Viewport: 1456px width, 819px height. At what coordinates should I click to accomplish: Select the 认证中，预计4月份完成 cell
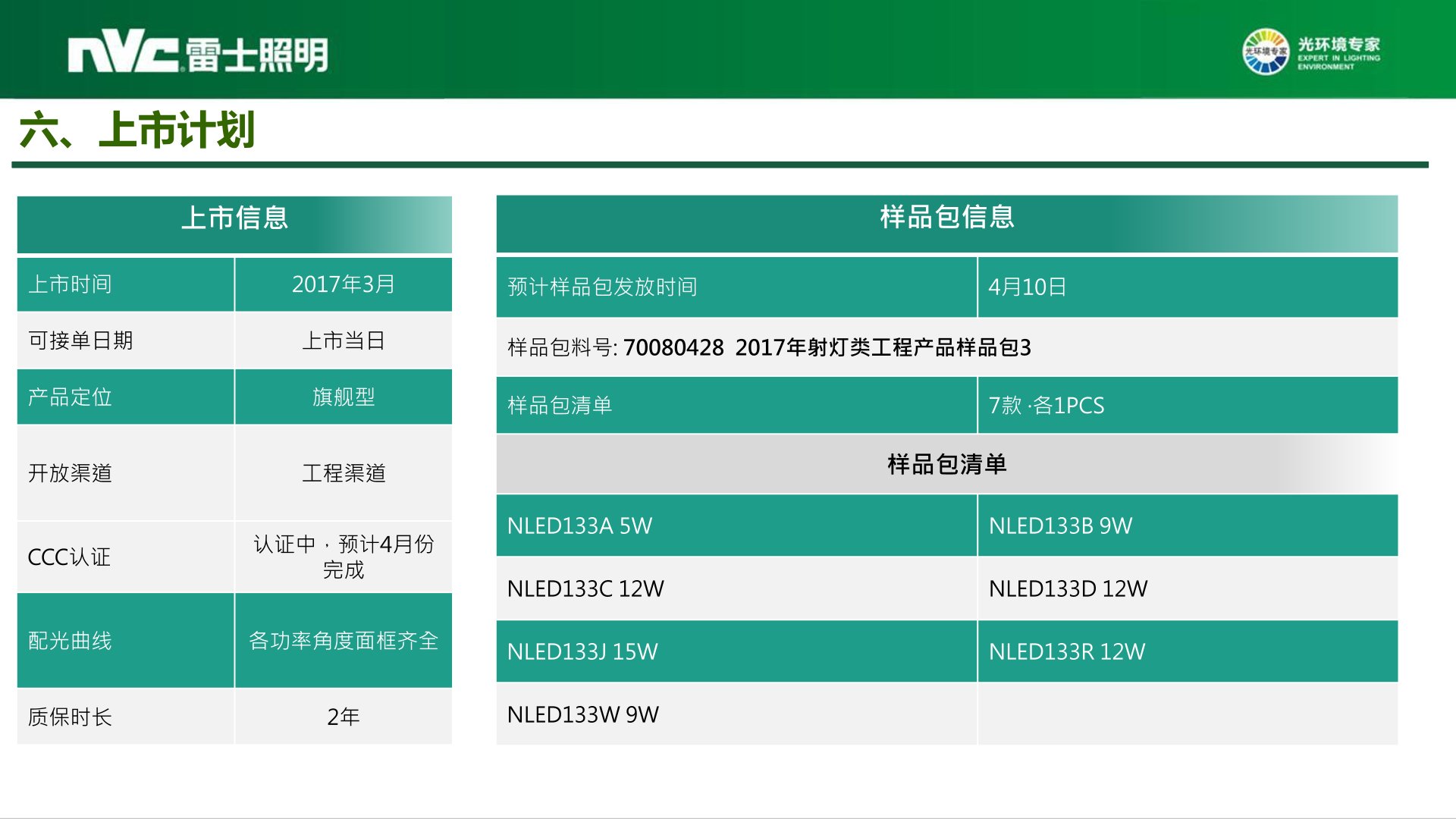343,557
